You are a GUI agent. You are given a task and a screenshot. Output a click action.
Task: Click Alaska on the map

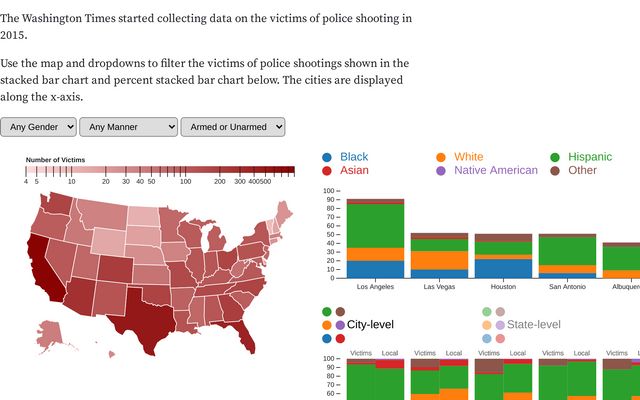51,334
